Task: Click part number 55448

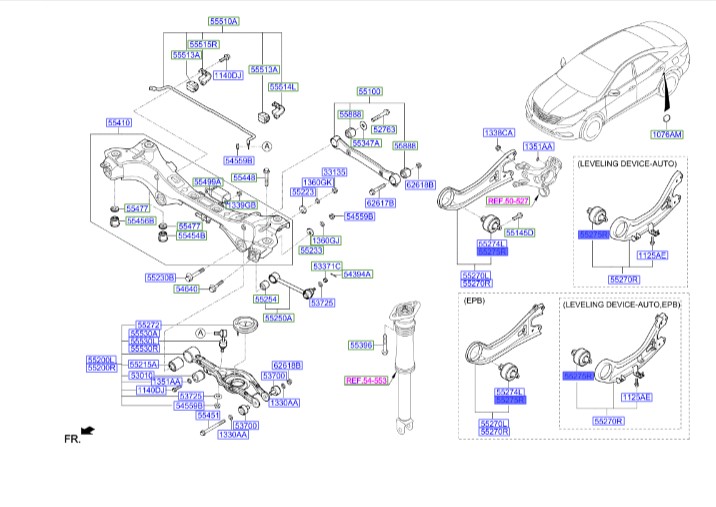Action: 244,177
